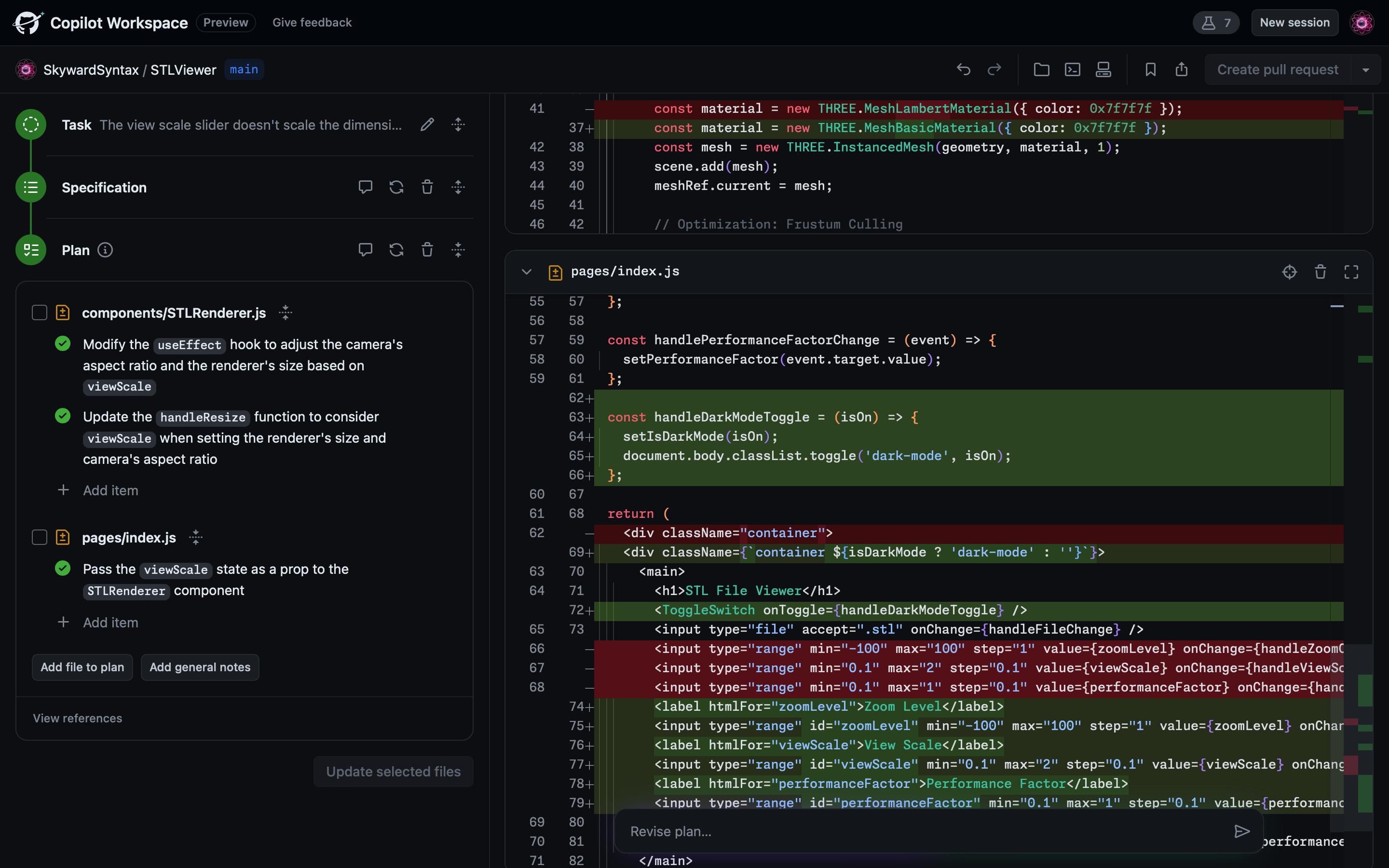Collapse the Specification section
The image size is (1389, 868).
[x=458, y=187]
